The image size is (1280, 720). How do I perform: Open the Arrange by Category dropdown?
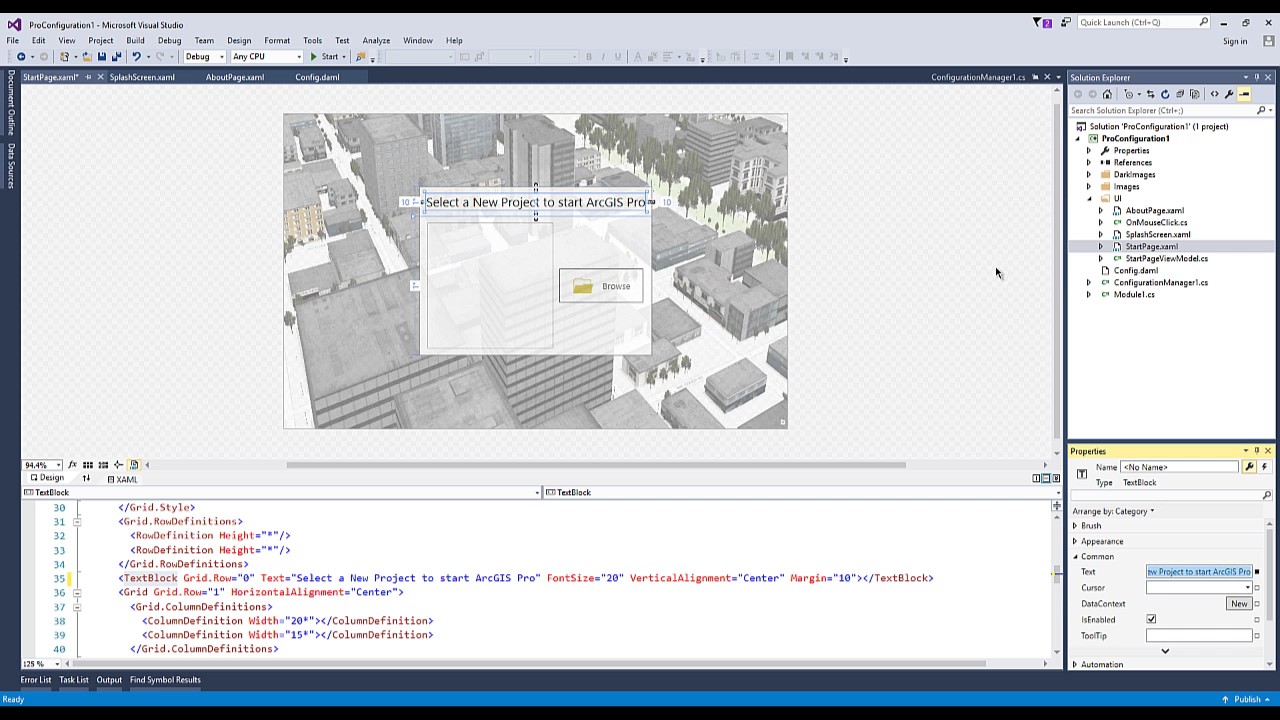click(x=1114, y=511)
